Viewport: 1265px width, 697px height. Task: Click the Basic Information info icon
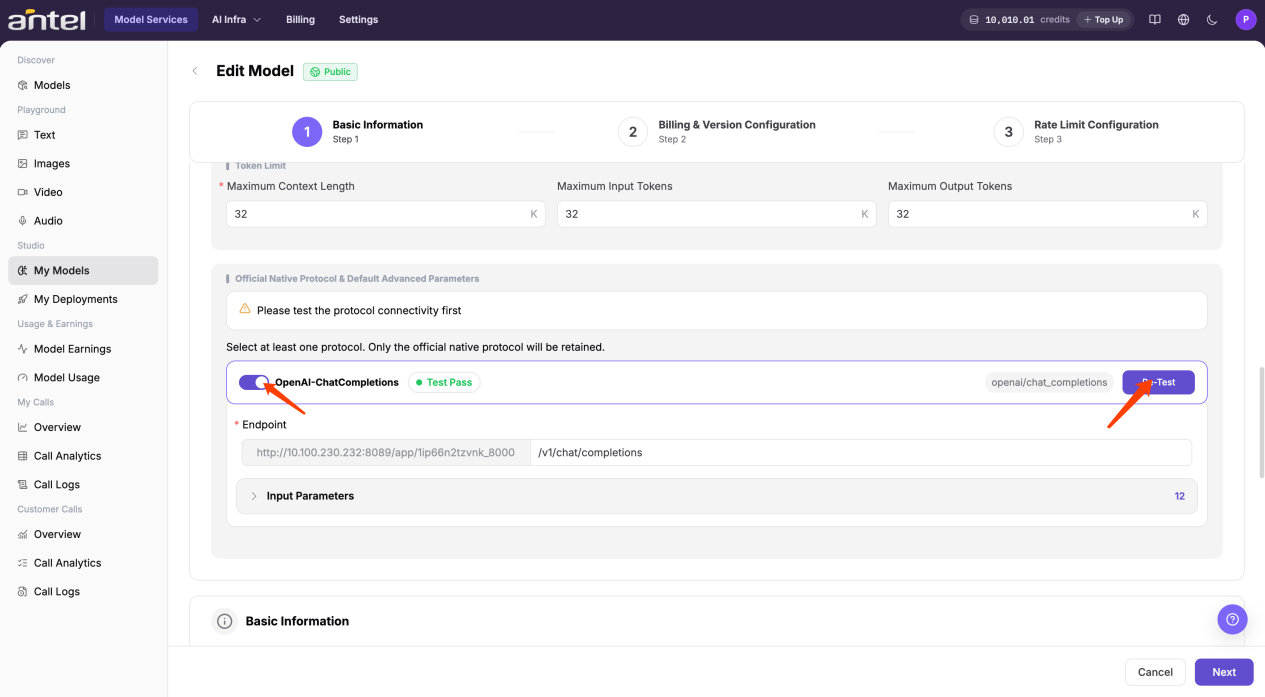(225, 621)
